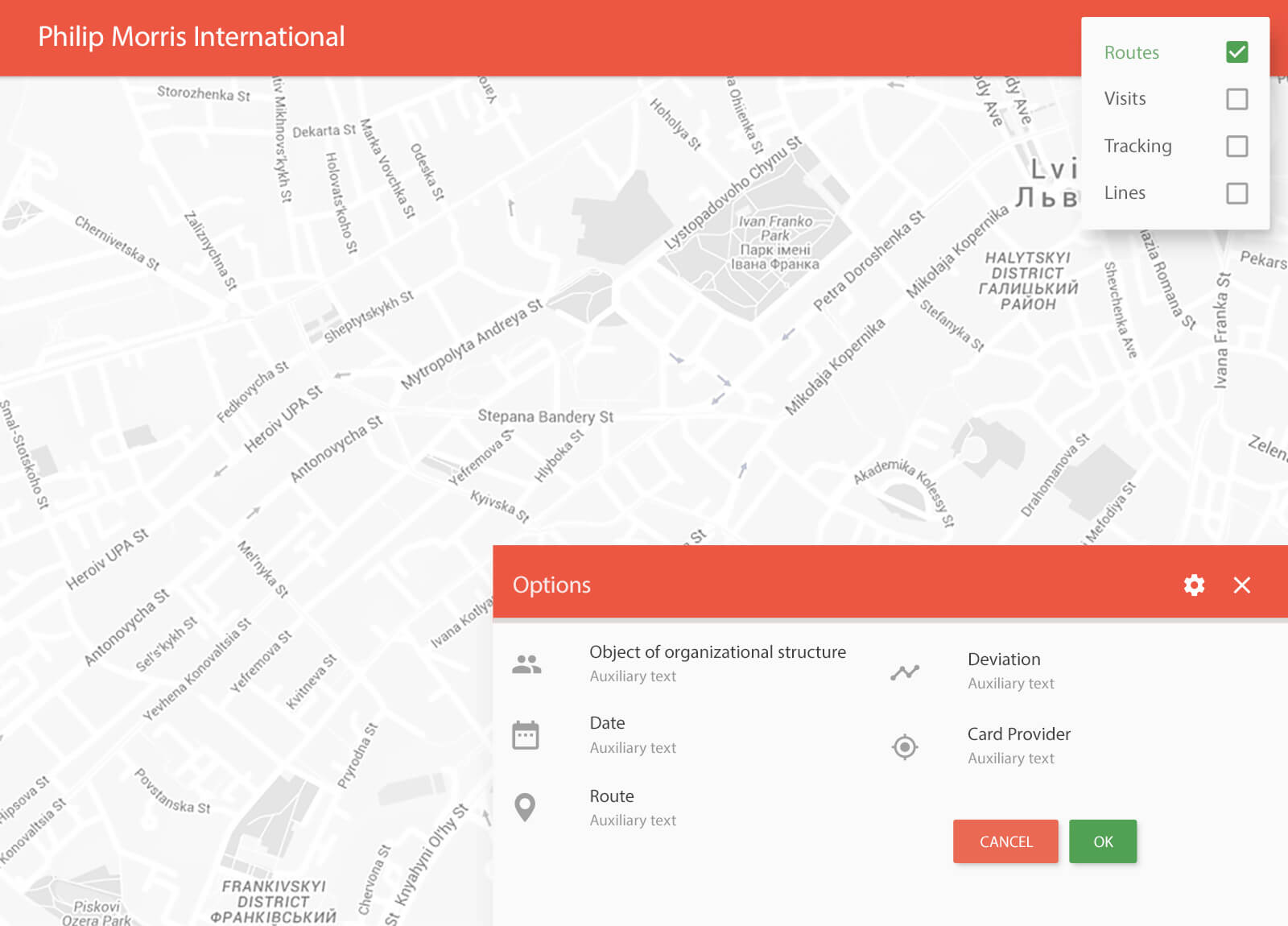
Task: Close the Options panel with X
Action: click(x=1241, y=585)
